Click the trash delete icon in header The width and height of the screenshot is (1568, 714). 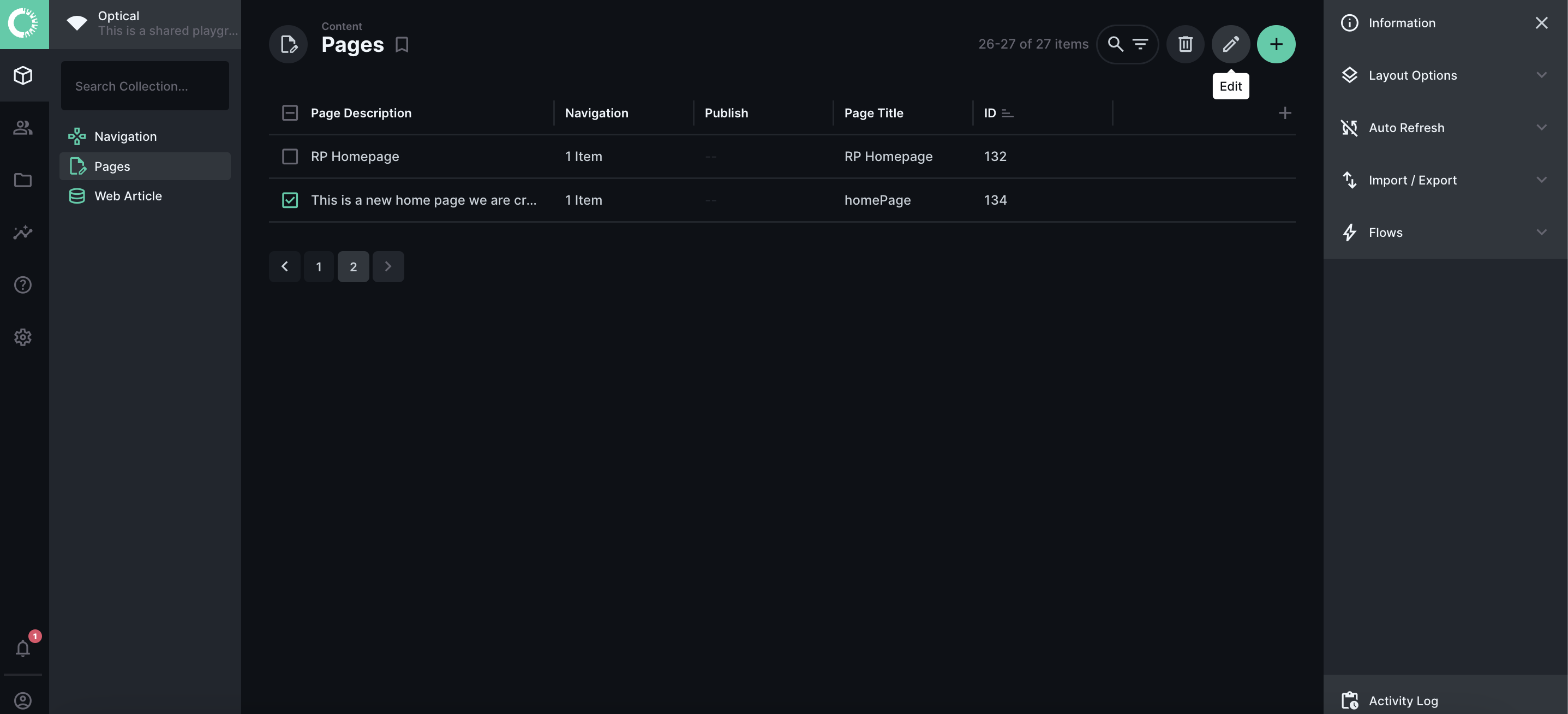(1184, 44)
